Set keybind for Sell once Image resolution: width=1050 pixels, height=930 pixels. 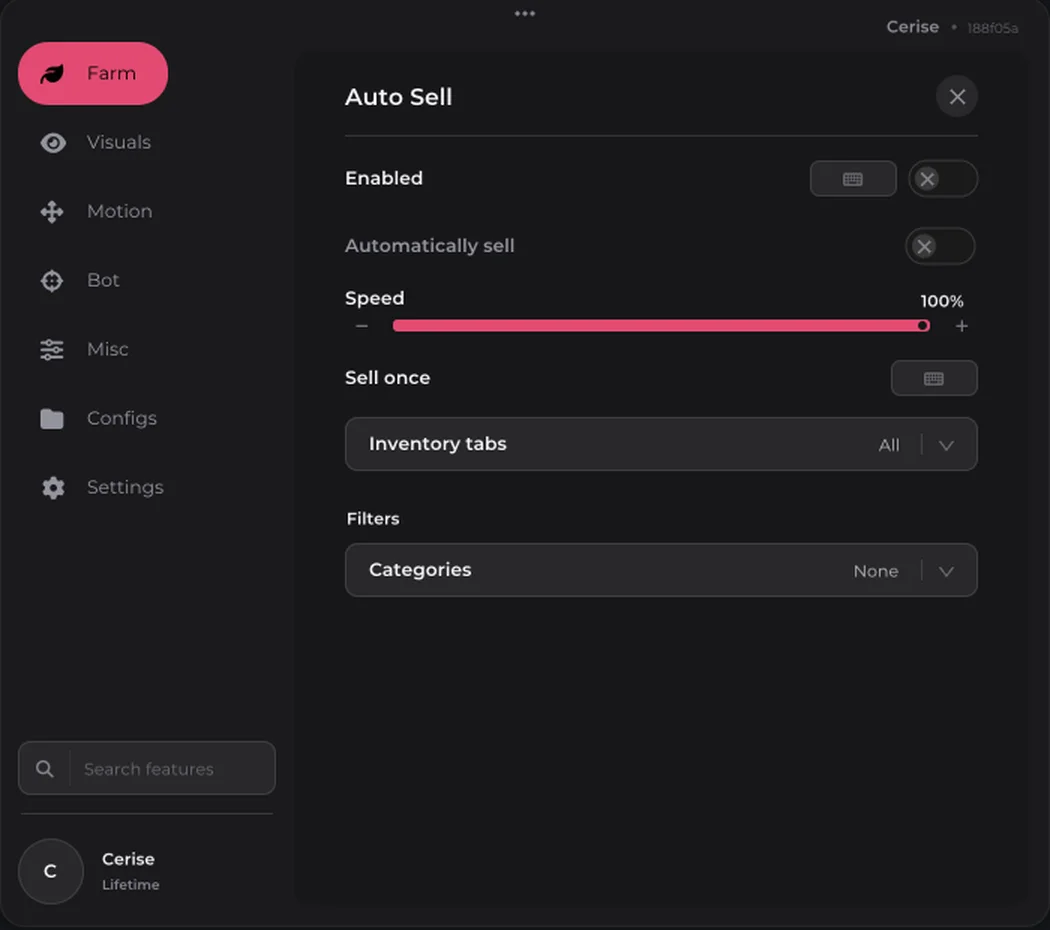pos(934,378)
